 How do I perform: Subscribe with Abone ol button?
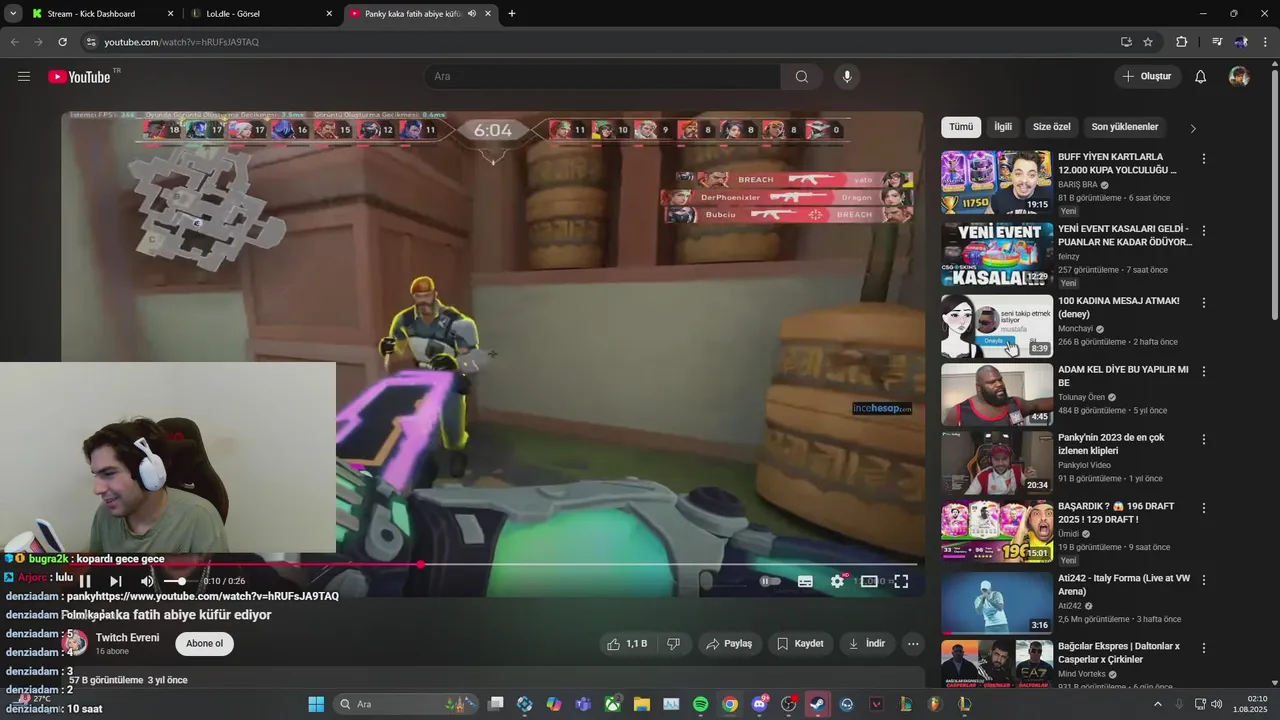click(204, 643)
